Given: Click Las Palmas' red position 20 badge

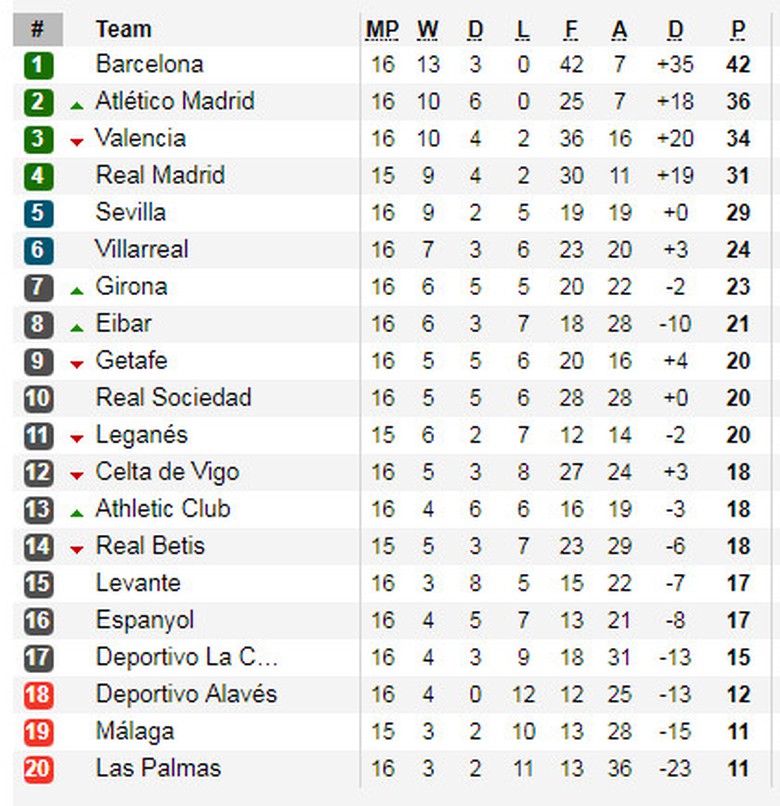Looking at the screenshot, I should point(38,769).
